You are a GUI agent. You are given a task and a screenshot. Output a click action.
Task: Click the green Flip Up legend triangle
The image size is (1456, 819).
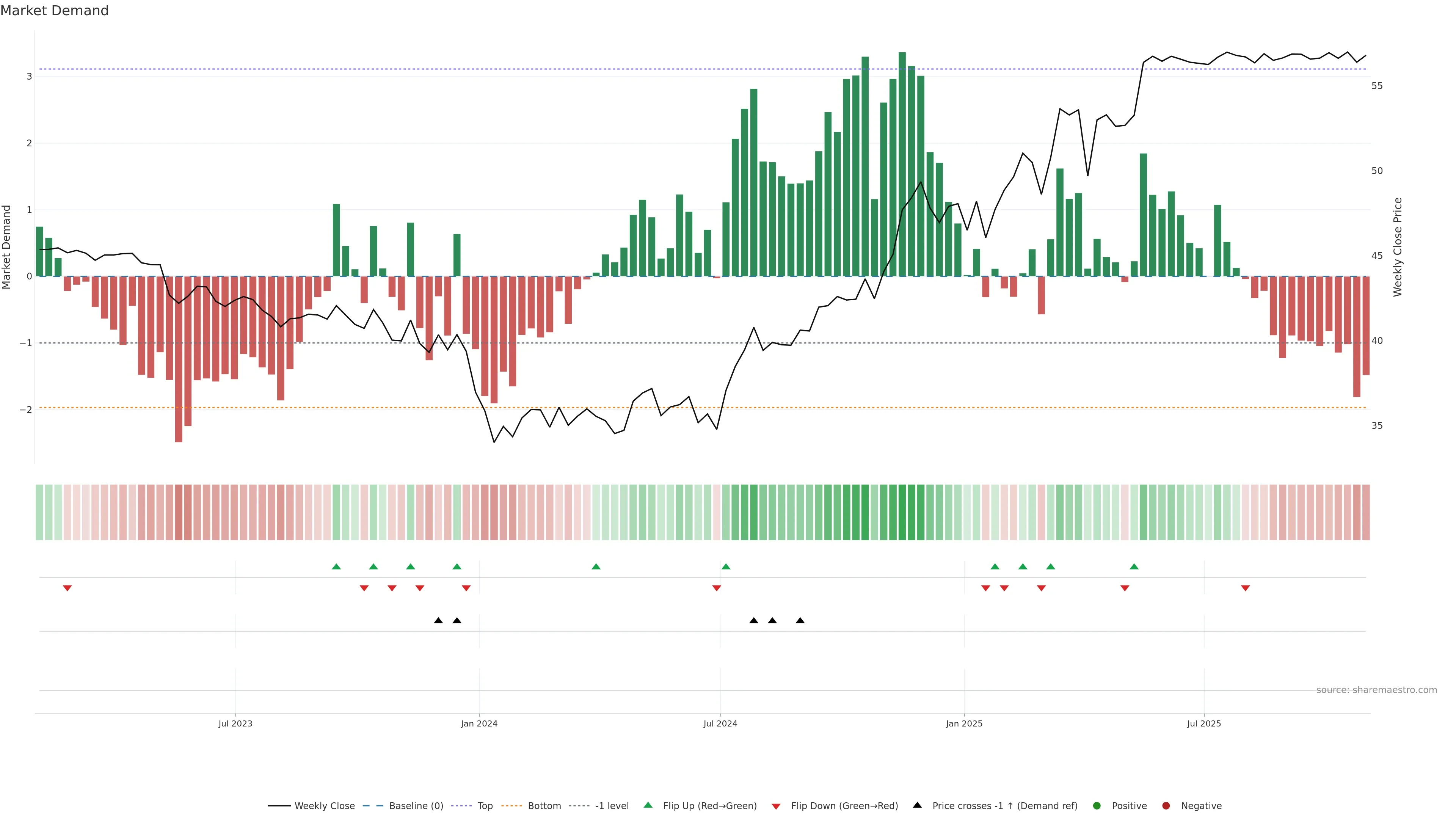648,805
